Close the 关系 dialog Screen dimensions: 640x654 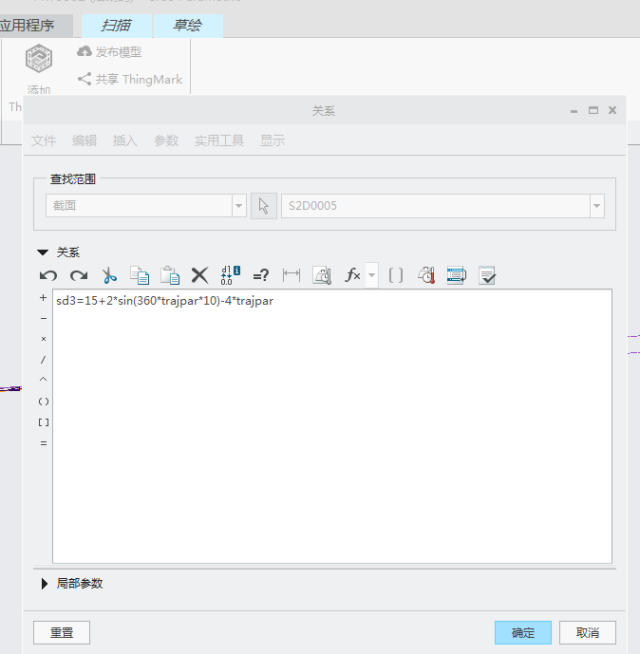612,110
